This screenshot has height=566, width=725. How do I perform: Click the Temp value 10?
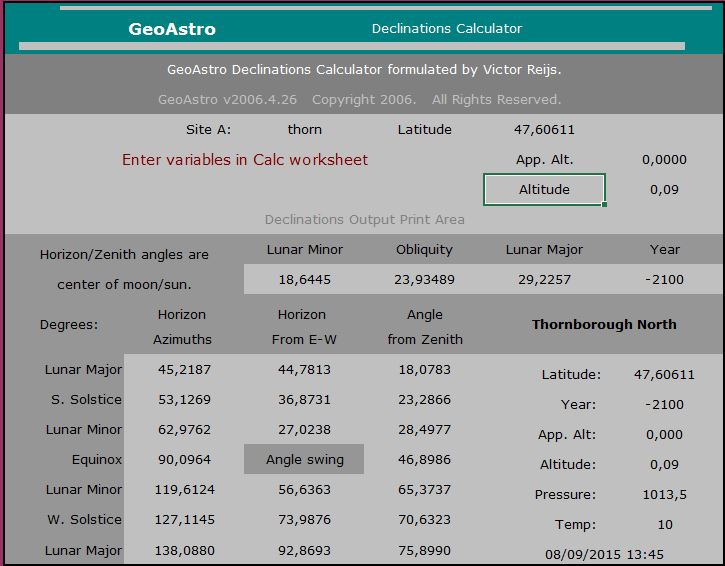point(664,525)
